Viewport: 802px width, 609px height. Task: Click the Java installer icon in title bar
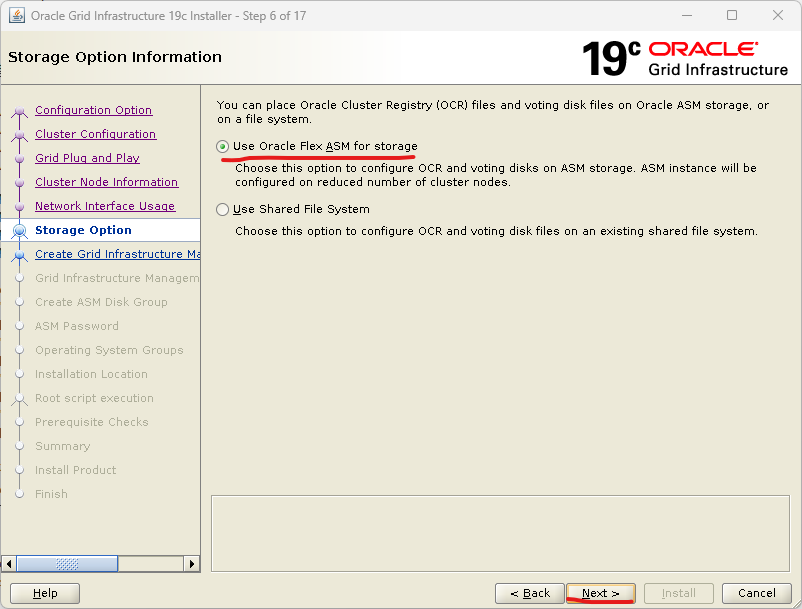click(16, 15)
